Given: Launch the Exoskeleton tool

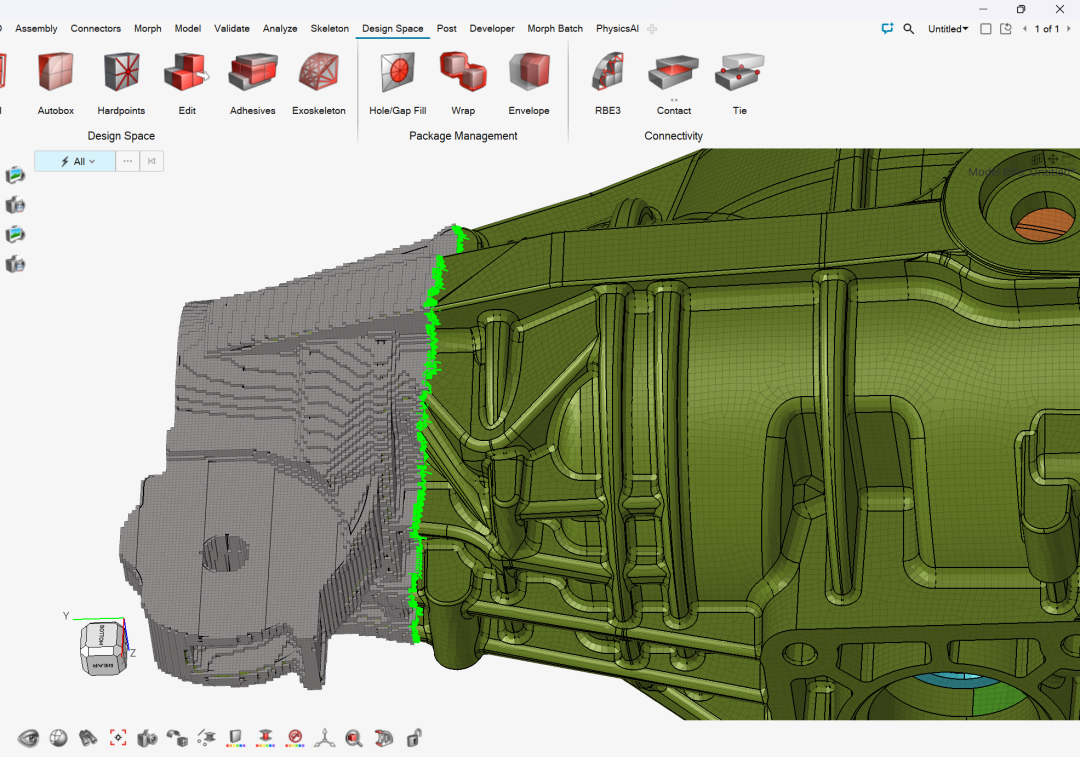Looking at the screenshot, I should (319, 83).
